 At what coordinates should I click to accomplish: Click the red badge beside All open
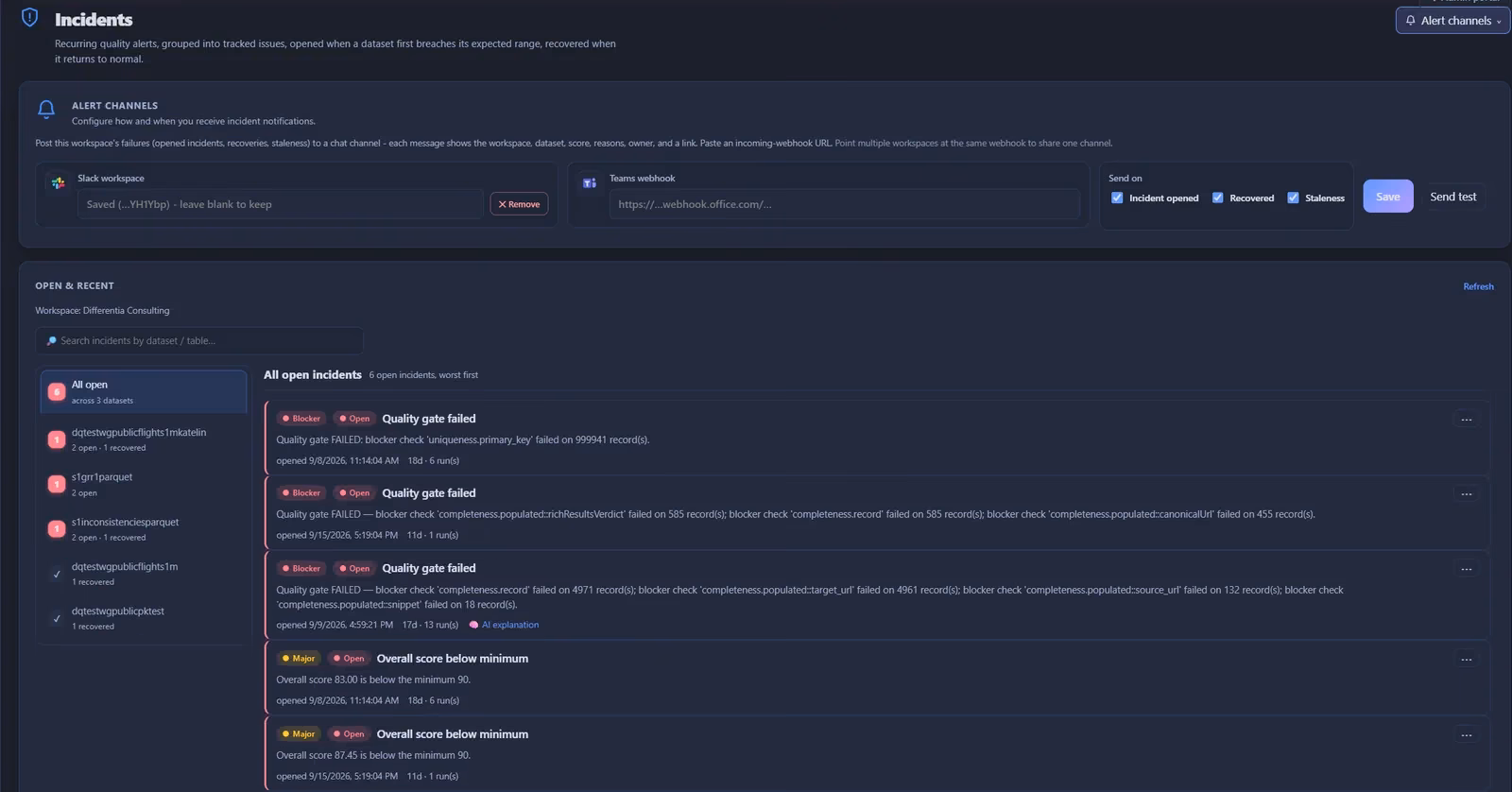click(57, 391)
